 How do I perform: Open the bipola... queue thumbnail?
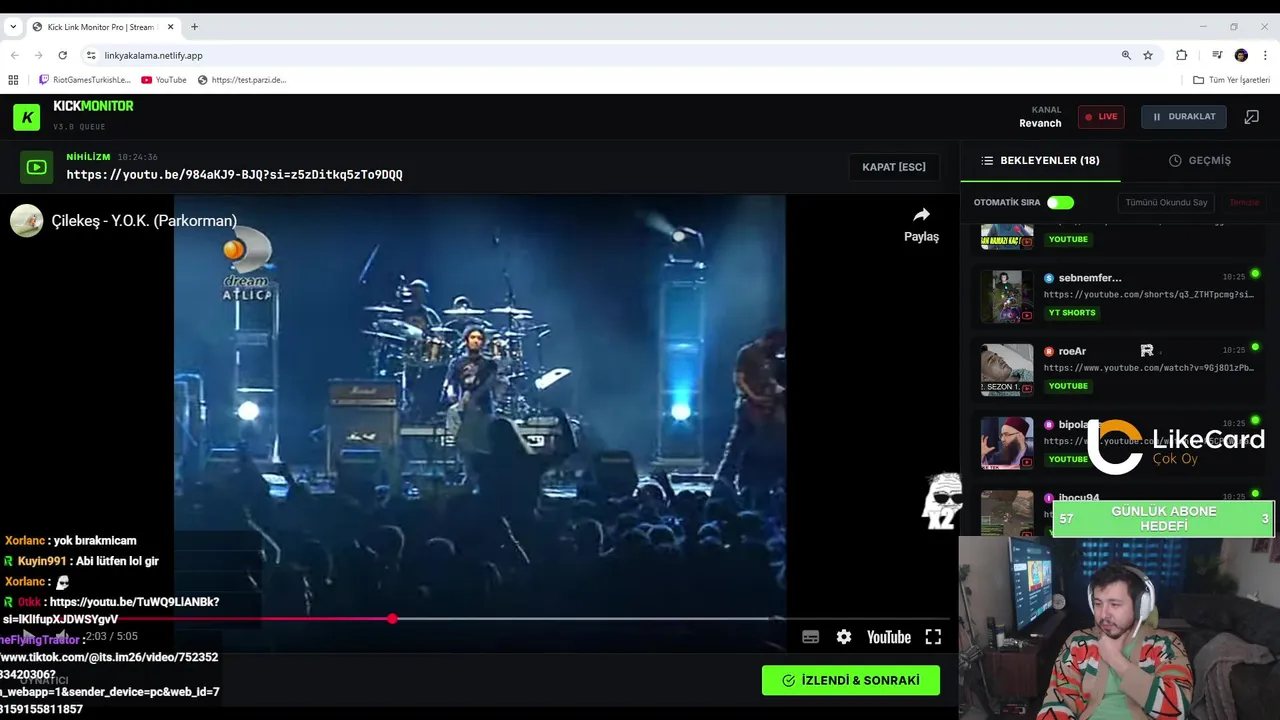tap(1007, 443)
